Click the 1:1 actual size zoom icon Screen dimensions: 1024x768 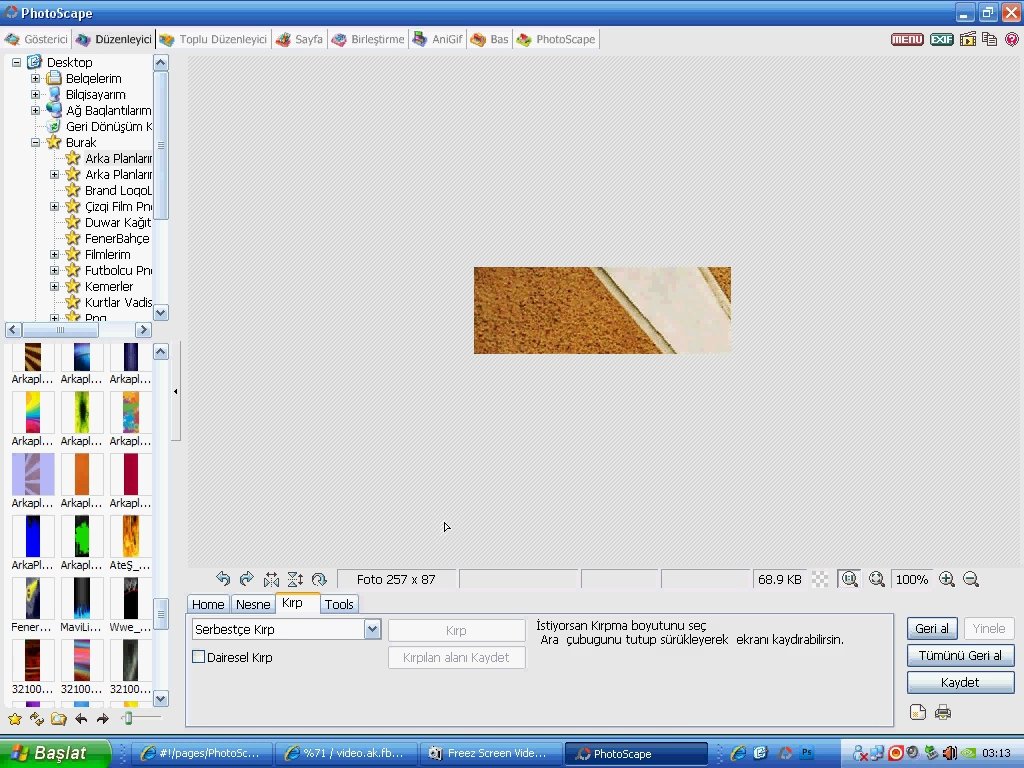pos(850,579)
